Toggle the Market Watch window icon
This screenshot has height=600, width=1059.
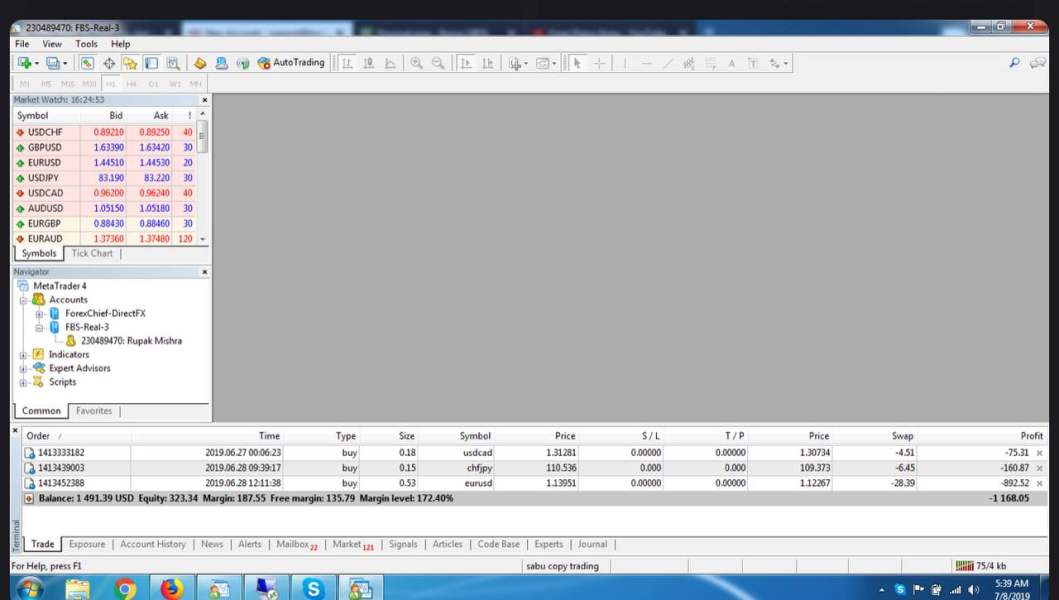(x=88, y=63)
